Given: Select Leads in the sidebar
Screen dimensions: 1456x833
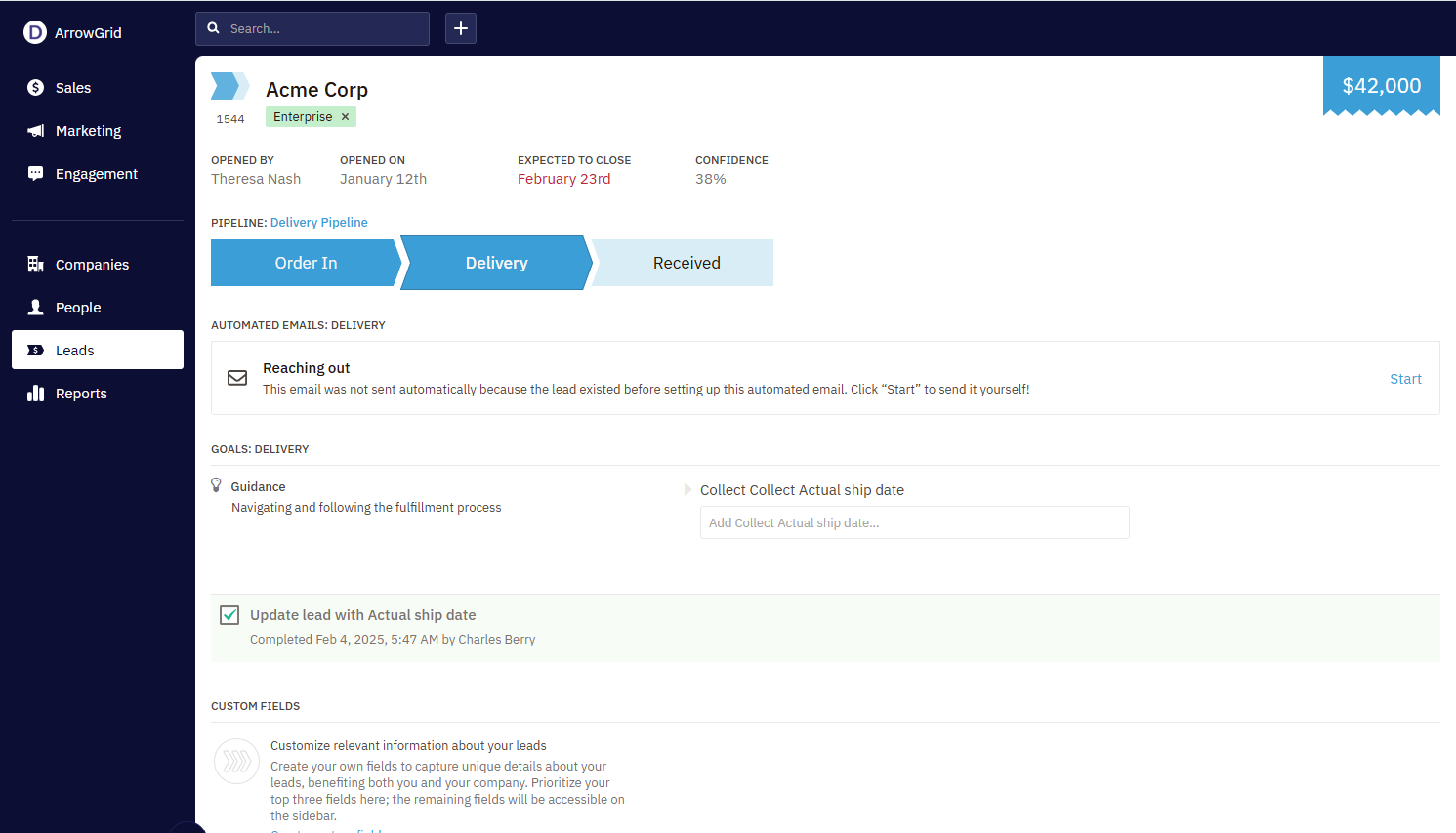Looking at the screenshot, I should click(x=98, y=350).
